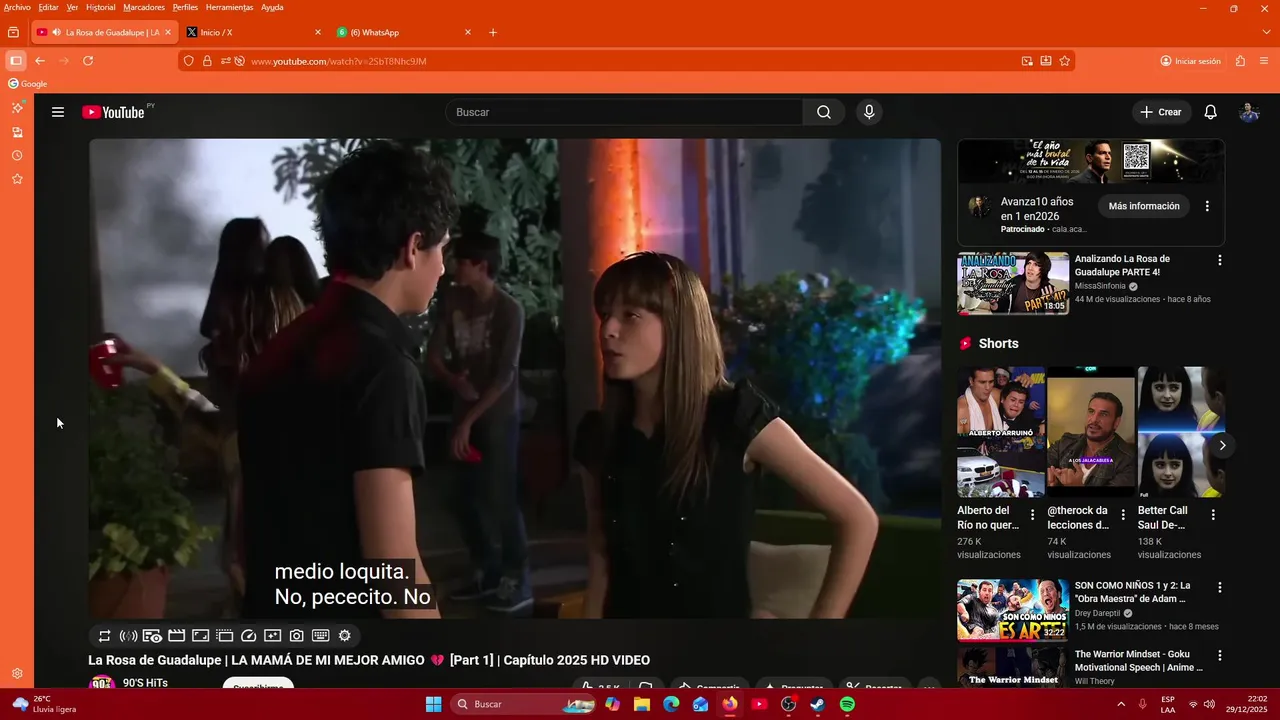Click the YouTube URL in address bar
Screen dimensions: 1280x720
coord(338,61)
